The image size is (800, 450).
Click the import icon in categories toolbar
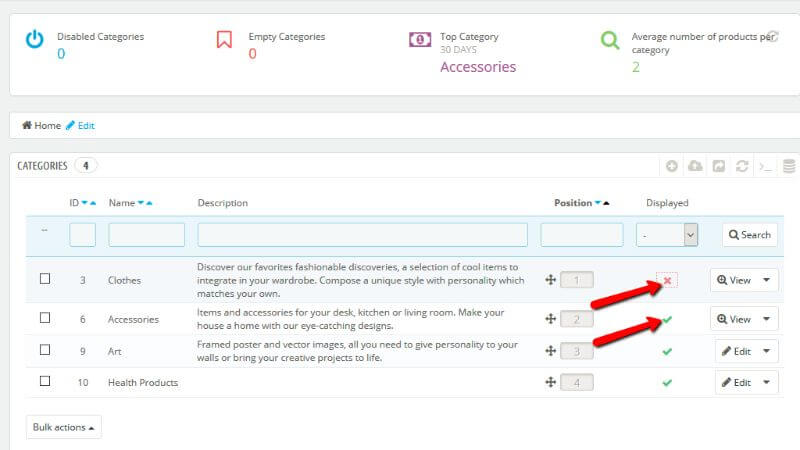pyautogui.click(x=718, y=166)
